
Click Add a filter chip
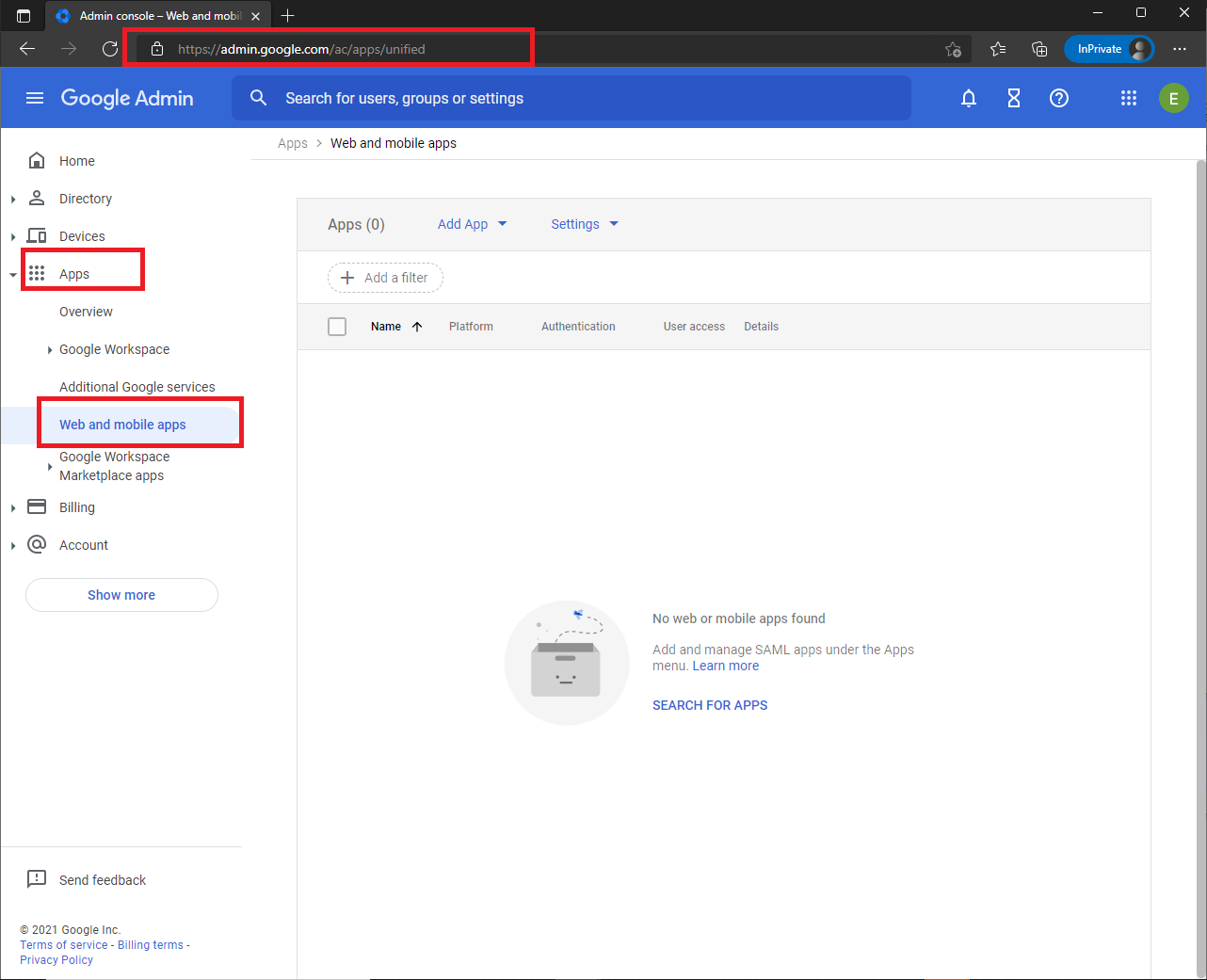coord(385,278)
